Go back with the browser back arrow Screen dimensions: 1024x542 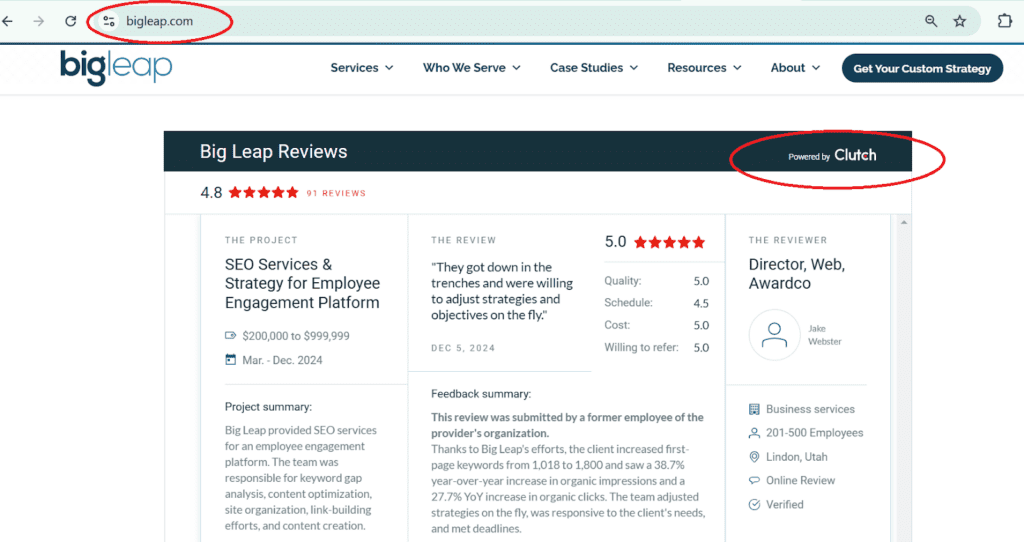[7, 22]
